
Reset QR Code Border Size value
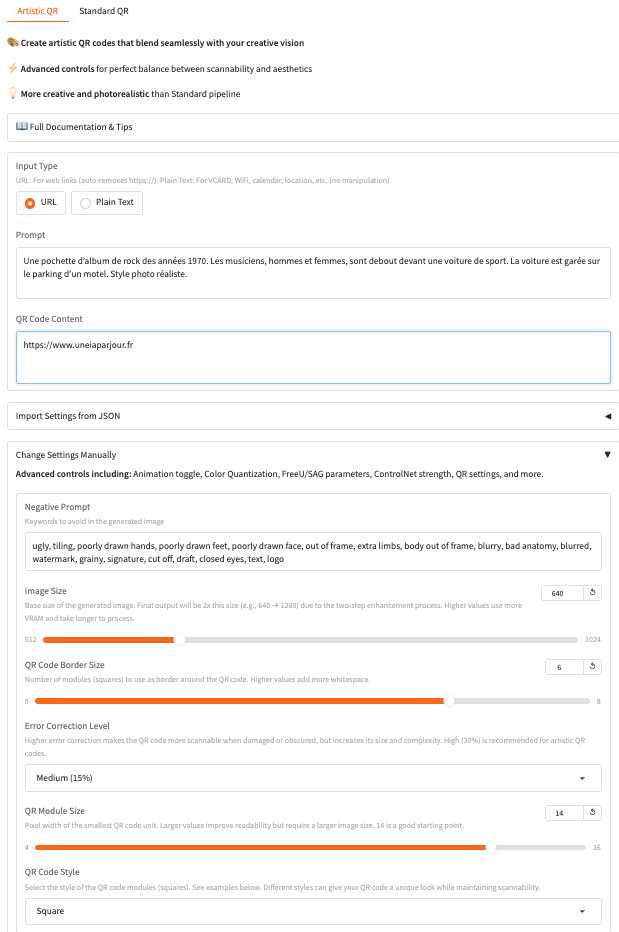coord(593,667)
